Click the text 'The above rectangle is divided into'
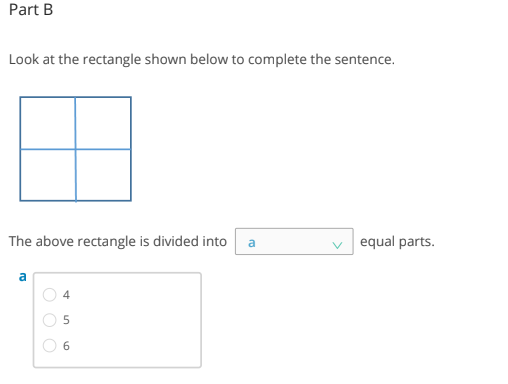The height and width of the screenshot is (384, 508). [118, 241]
